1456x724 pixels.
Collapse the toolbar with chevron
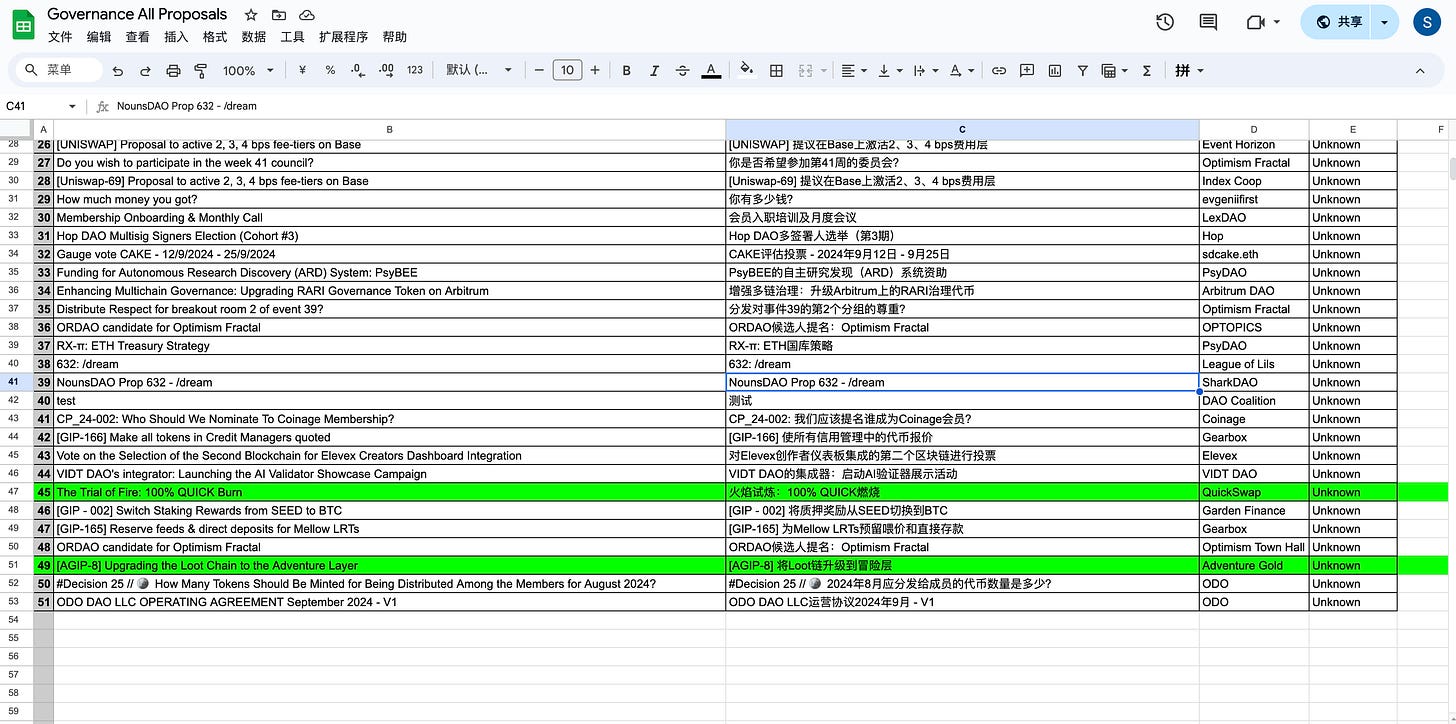point(1420,71)
